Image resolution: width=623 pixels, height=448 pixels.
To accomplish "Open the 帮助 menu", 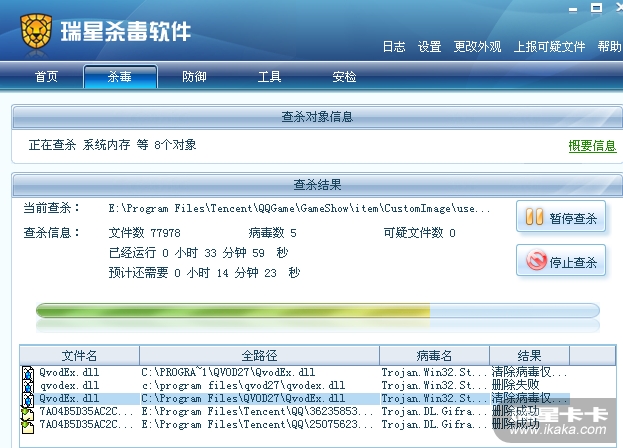I will click(x=609, y=47).
